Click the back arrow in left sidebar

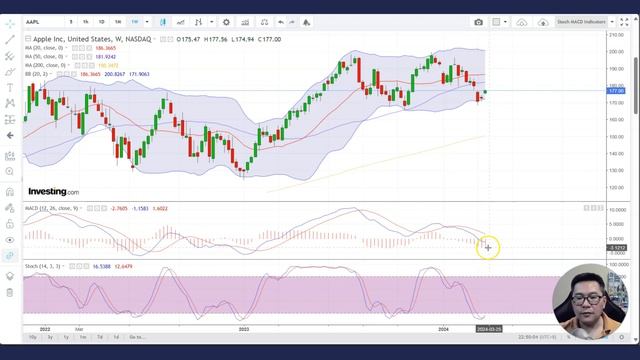pyautogui.click(x=10, y=136)
